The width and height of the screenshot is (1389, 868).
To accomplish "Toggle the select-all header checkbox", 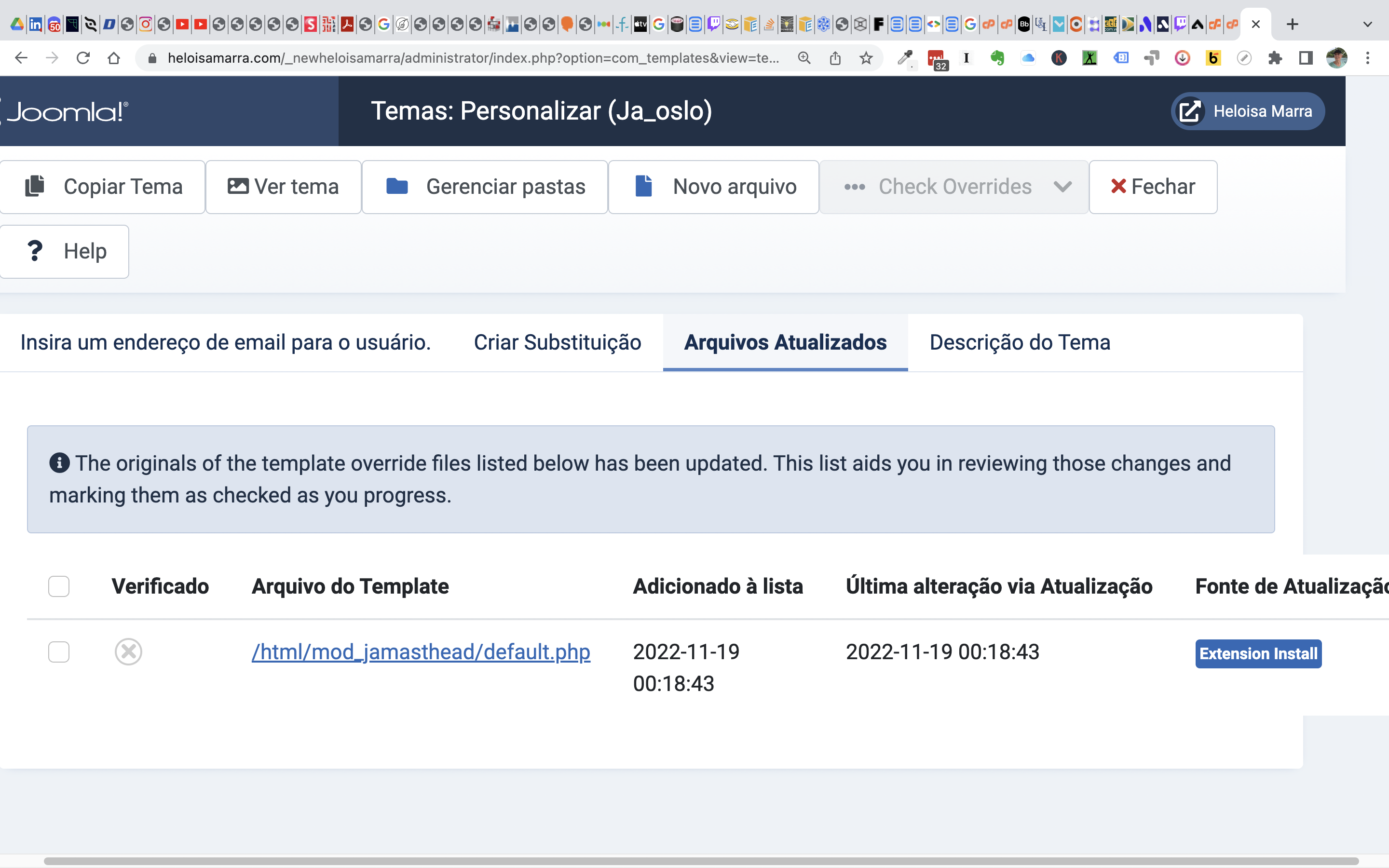I will [x=58, y=586].
